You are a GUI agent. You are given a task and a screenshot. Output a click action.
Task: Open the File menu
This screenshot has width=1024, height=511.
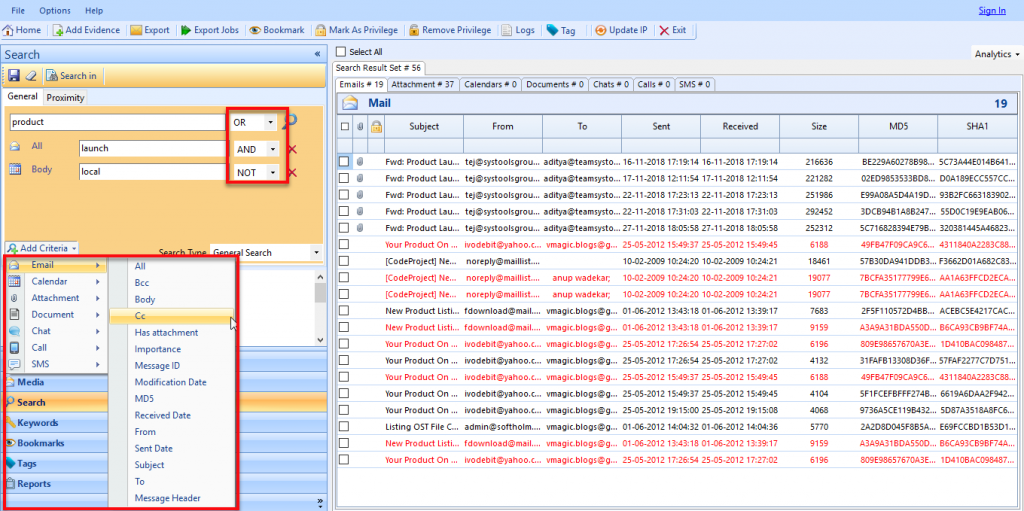point(18,10)
